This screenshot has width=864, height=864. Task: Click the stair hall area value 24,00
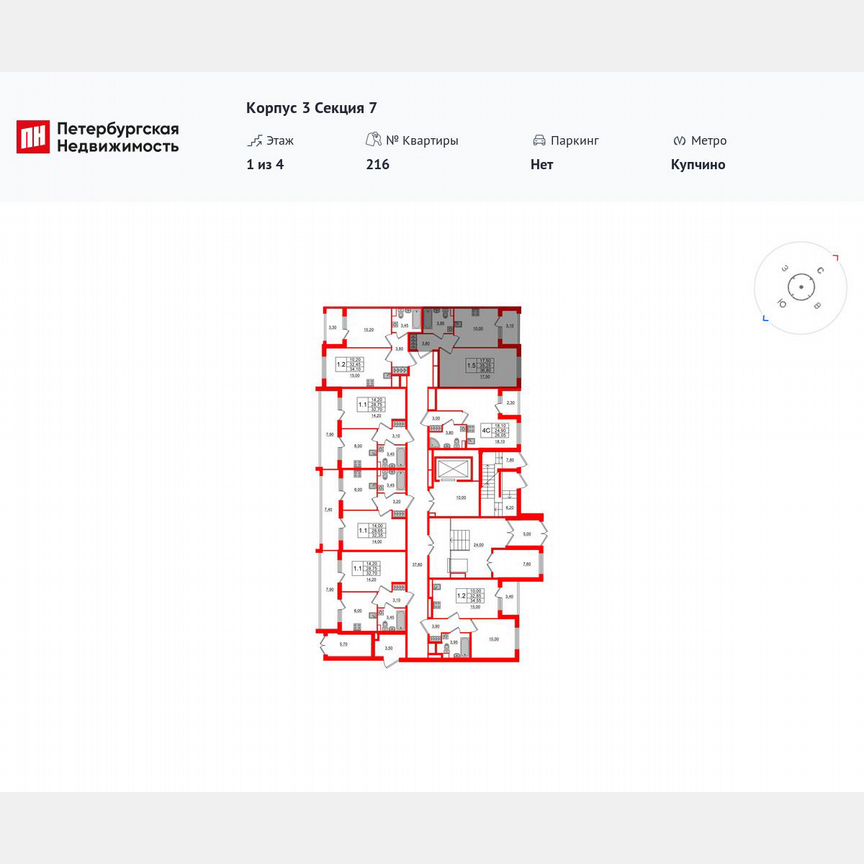click(x=478, y=545)
